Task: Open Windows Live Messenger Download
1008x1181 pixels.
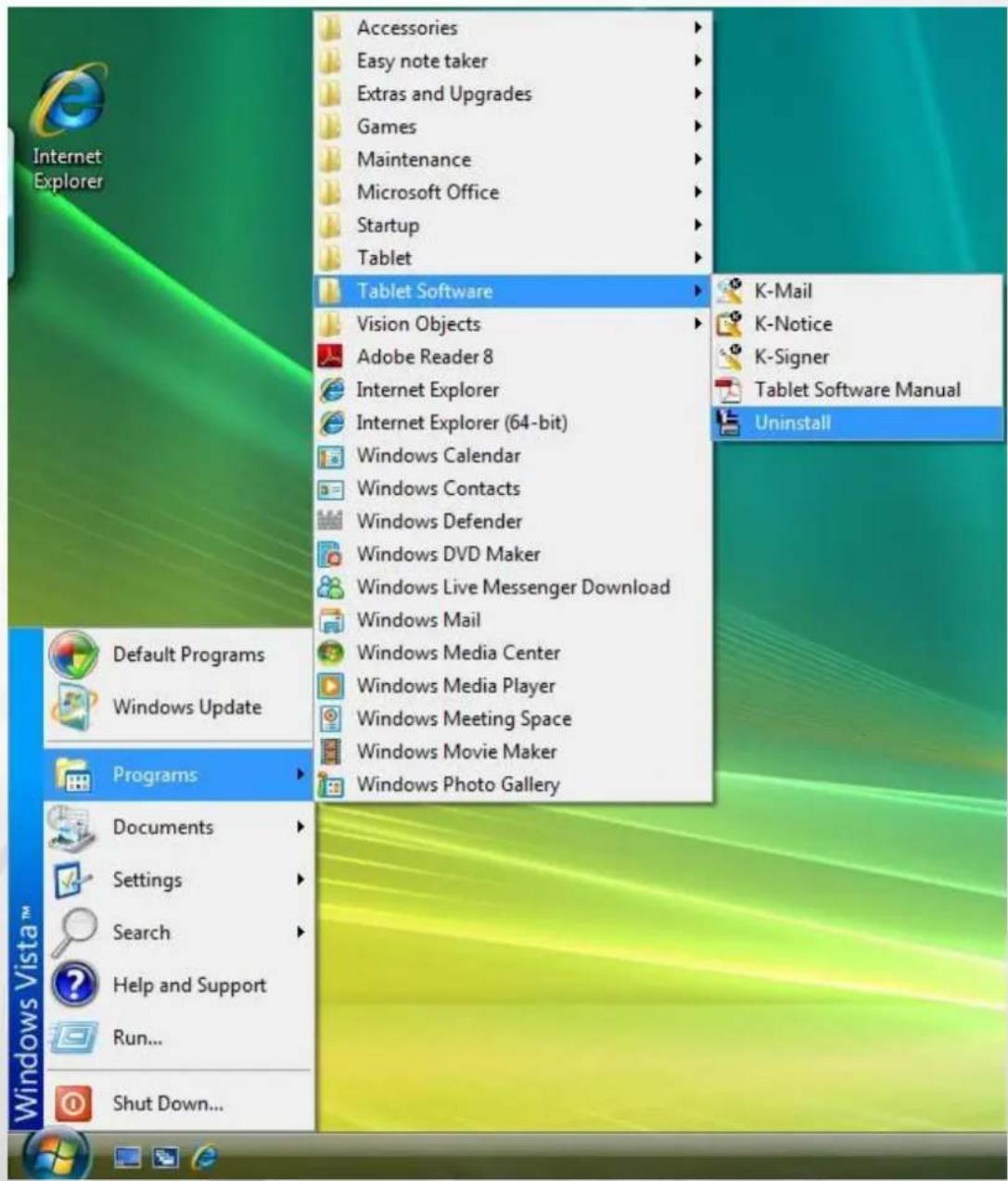Action: (513, 587)
